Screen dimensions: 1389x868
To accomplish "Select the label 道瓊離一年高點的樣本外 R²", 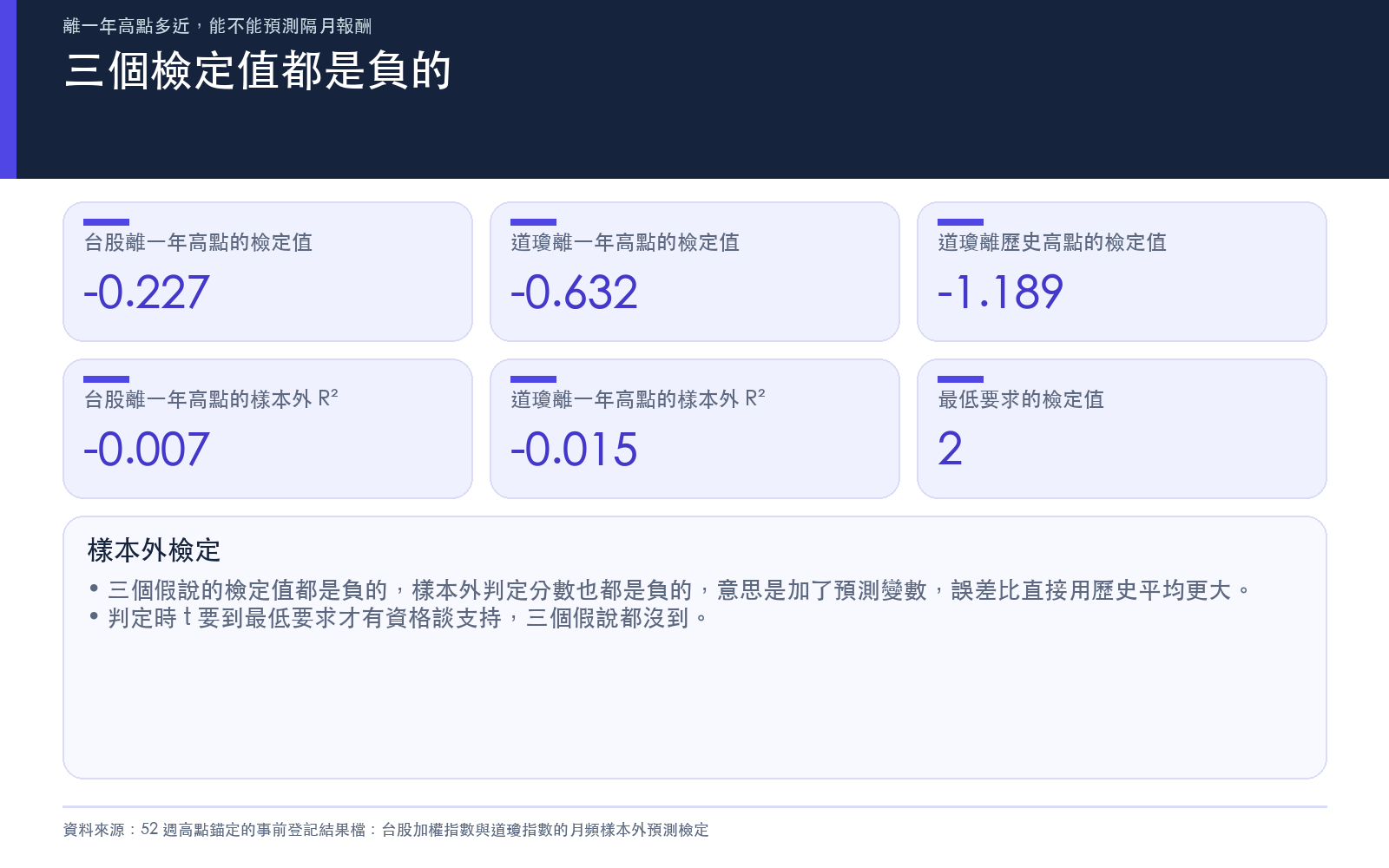I will click(x=637, y=398).
